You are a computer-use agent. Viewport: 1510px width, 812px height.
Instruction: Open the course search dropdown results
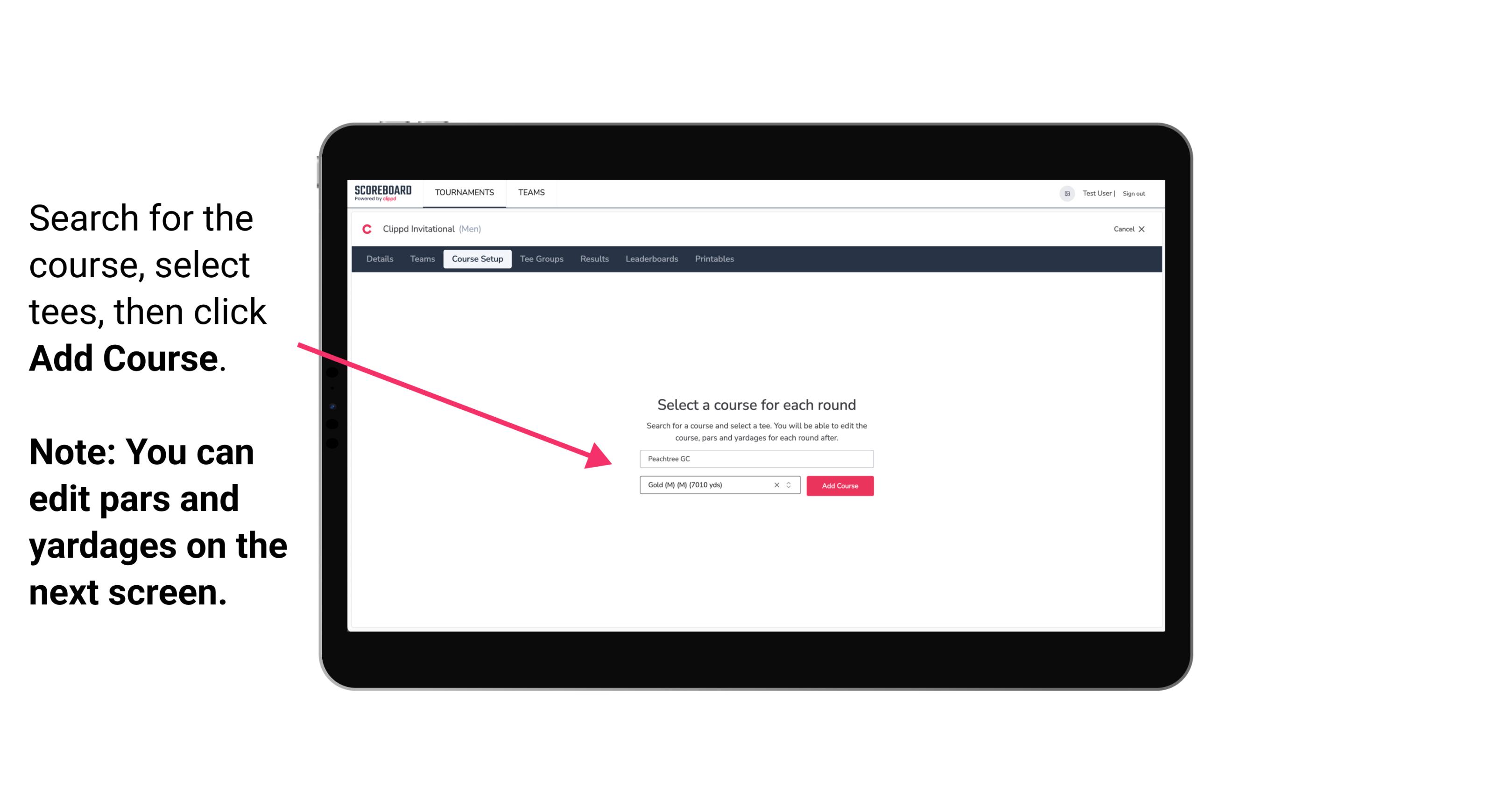(x=755, y=458)
